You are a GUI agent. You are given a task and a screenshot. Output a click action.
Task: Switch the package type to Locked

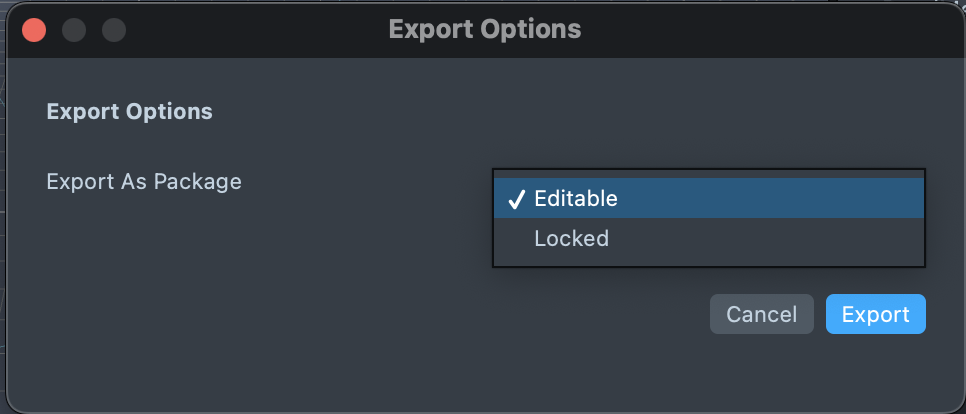click(x=571, y=239)
